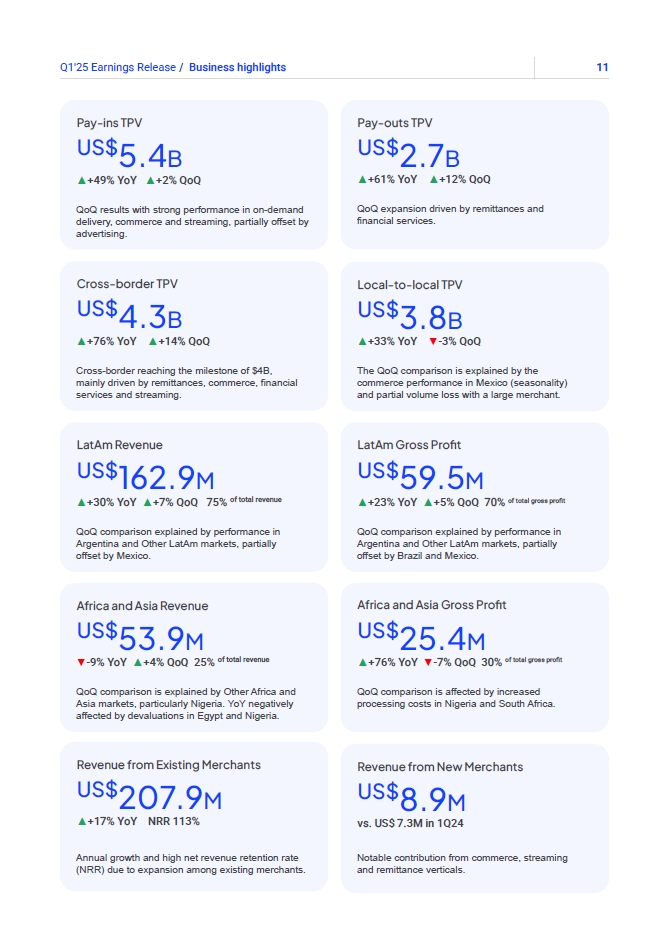
Task: Select the red down arrow next to -7% QoQ
Action: coord(428,662)
